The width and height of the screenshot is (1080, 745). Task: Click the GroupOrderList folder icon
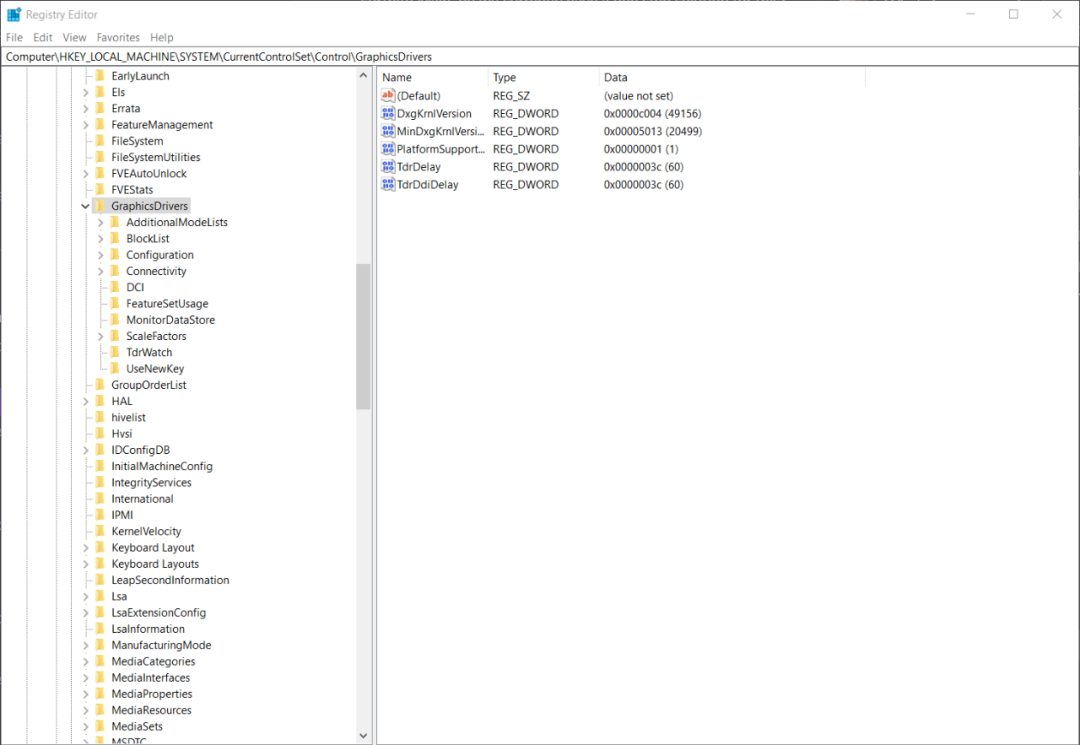(x=100, y=385)
